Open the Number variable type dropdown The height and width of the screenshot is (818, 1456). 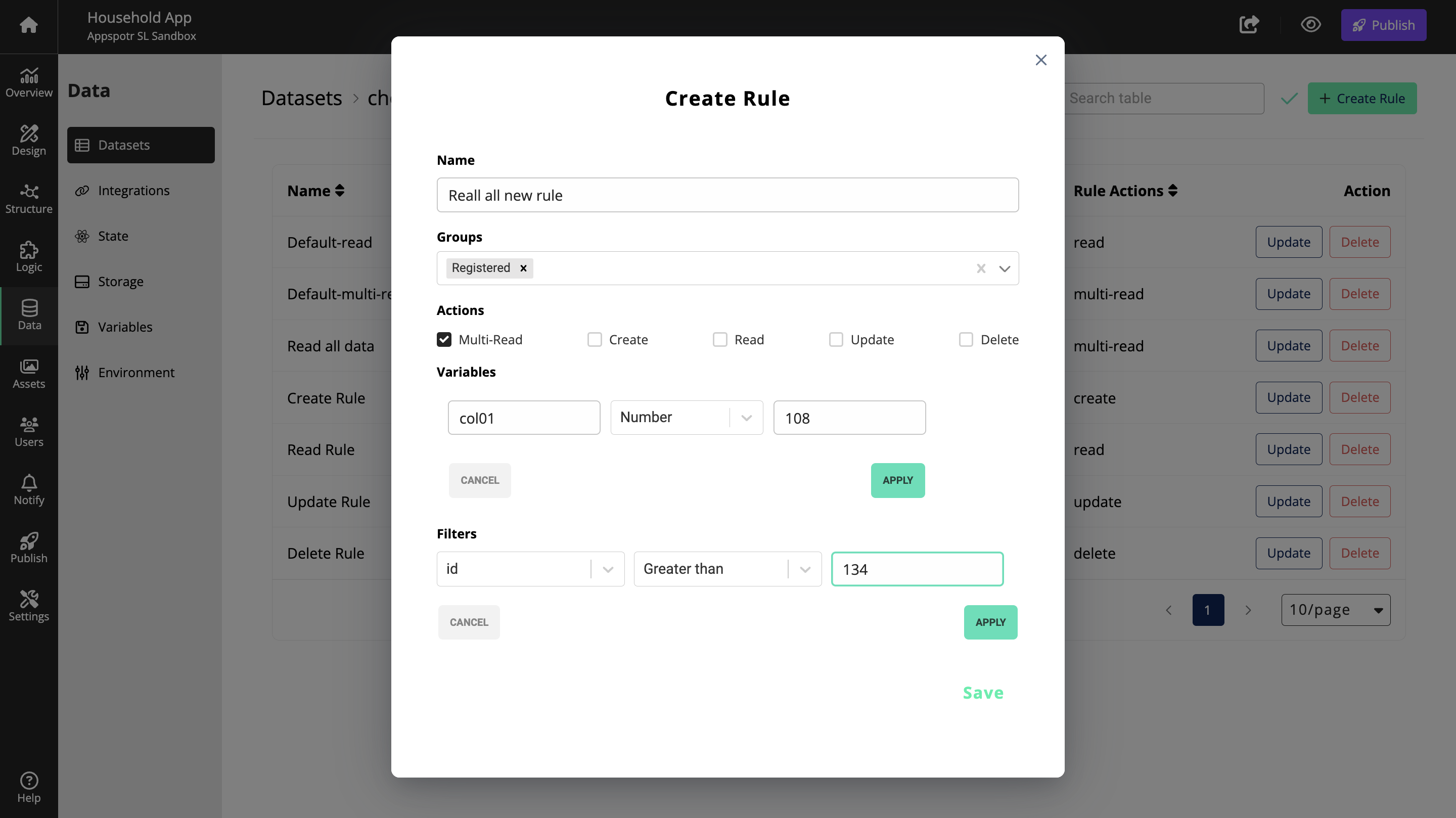tap(687, 418)
